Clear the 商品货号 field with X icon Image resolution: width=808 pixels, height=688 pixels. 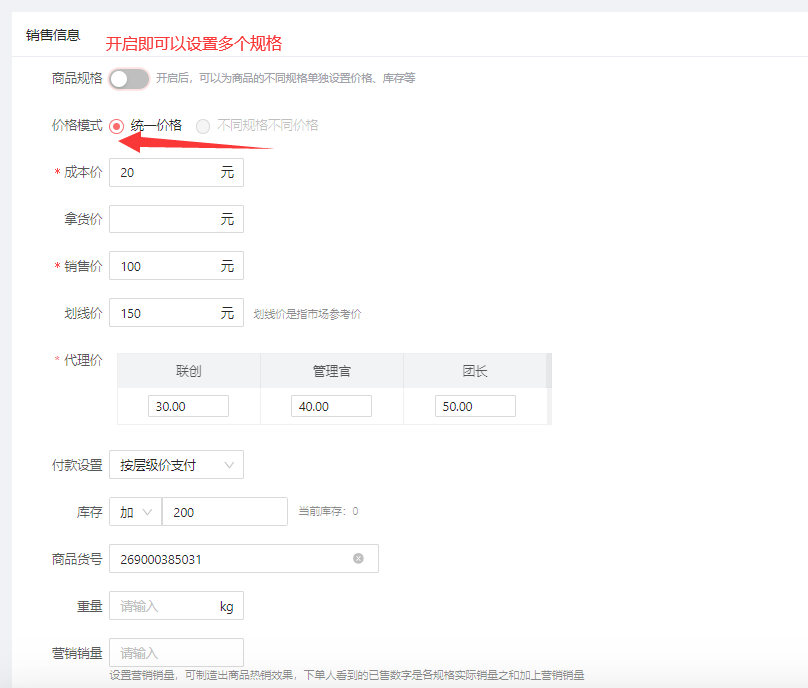tap(358, 558)
